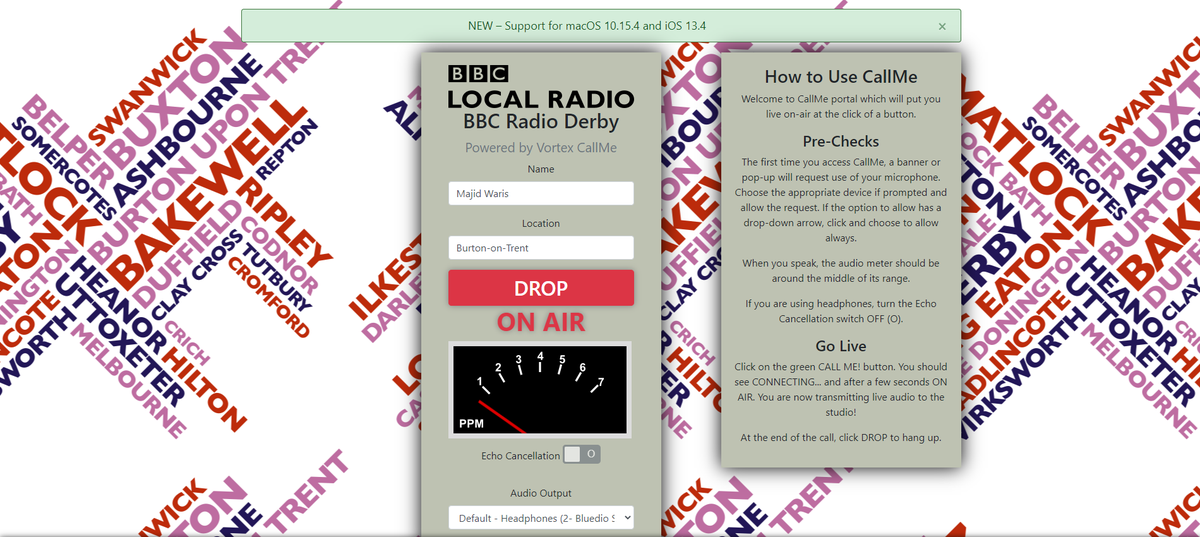Screen dimensions: 1200x537
Task: Dismiss the macOS support notification banner
Action: point(942,26)
